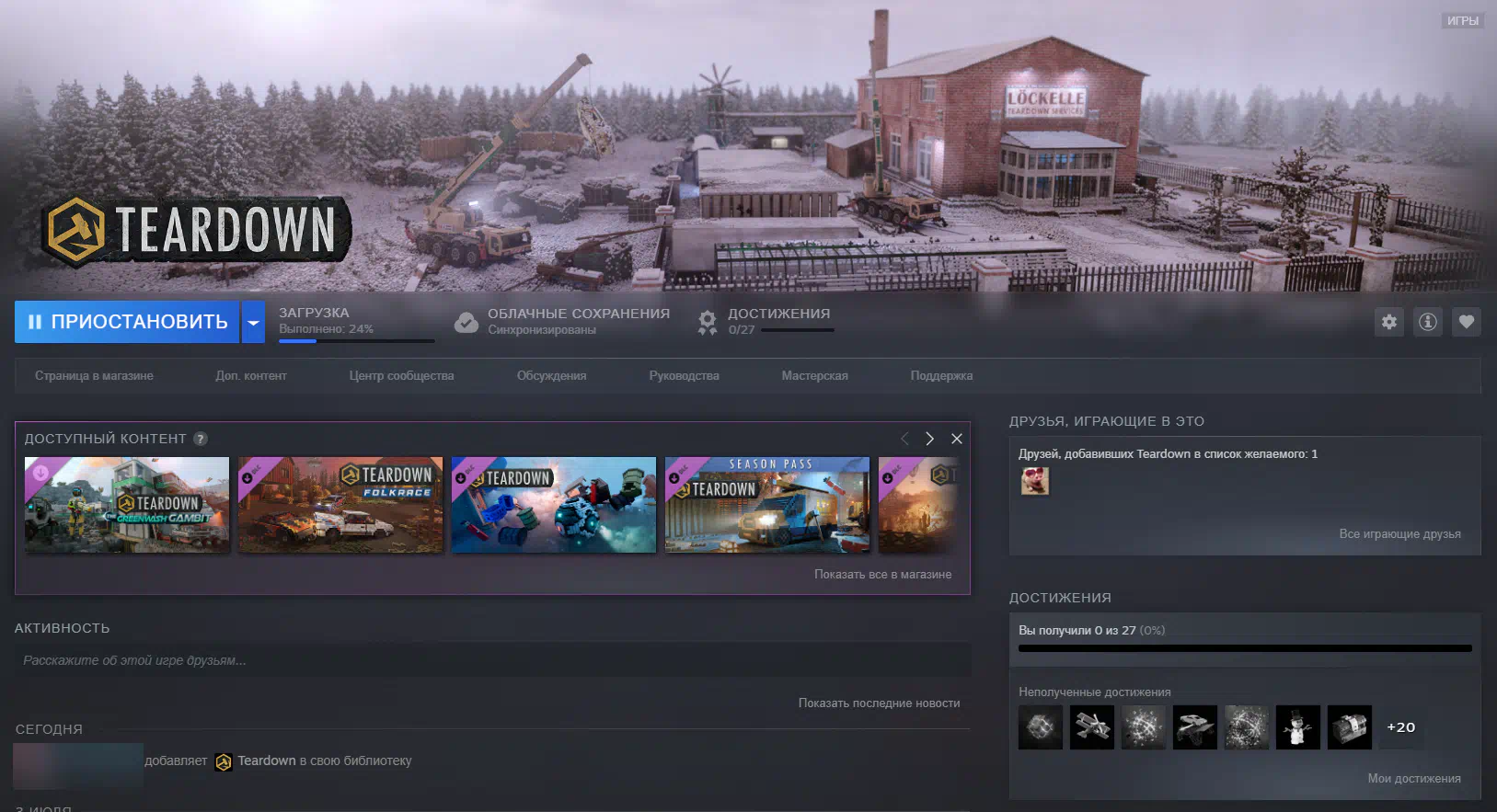The image size is (1497, 812).
Task: Click Показать все в магазине link
Action: click(882, 575)
